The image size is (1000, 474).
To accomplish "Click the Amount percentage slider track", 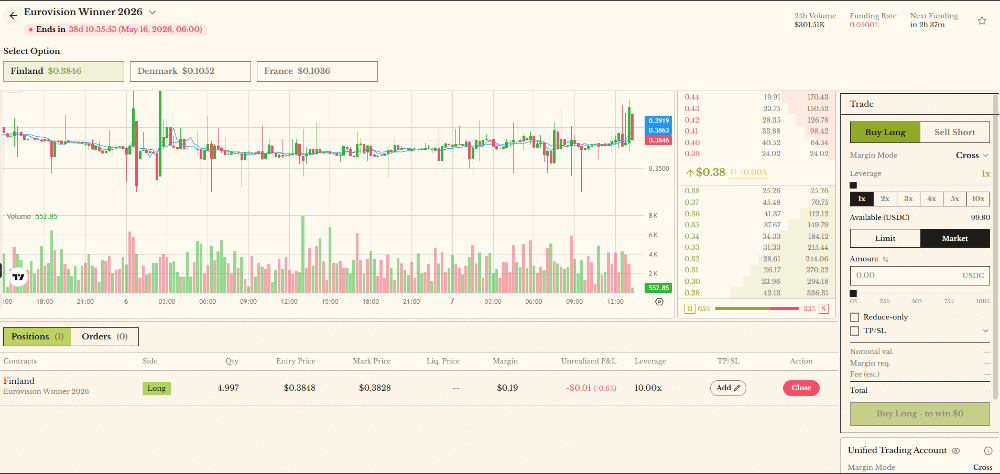I will (x=920, y=293).
